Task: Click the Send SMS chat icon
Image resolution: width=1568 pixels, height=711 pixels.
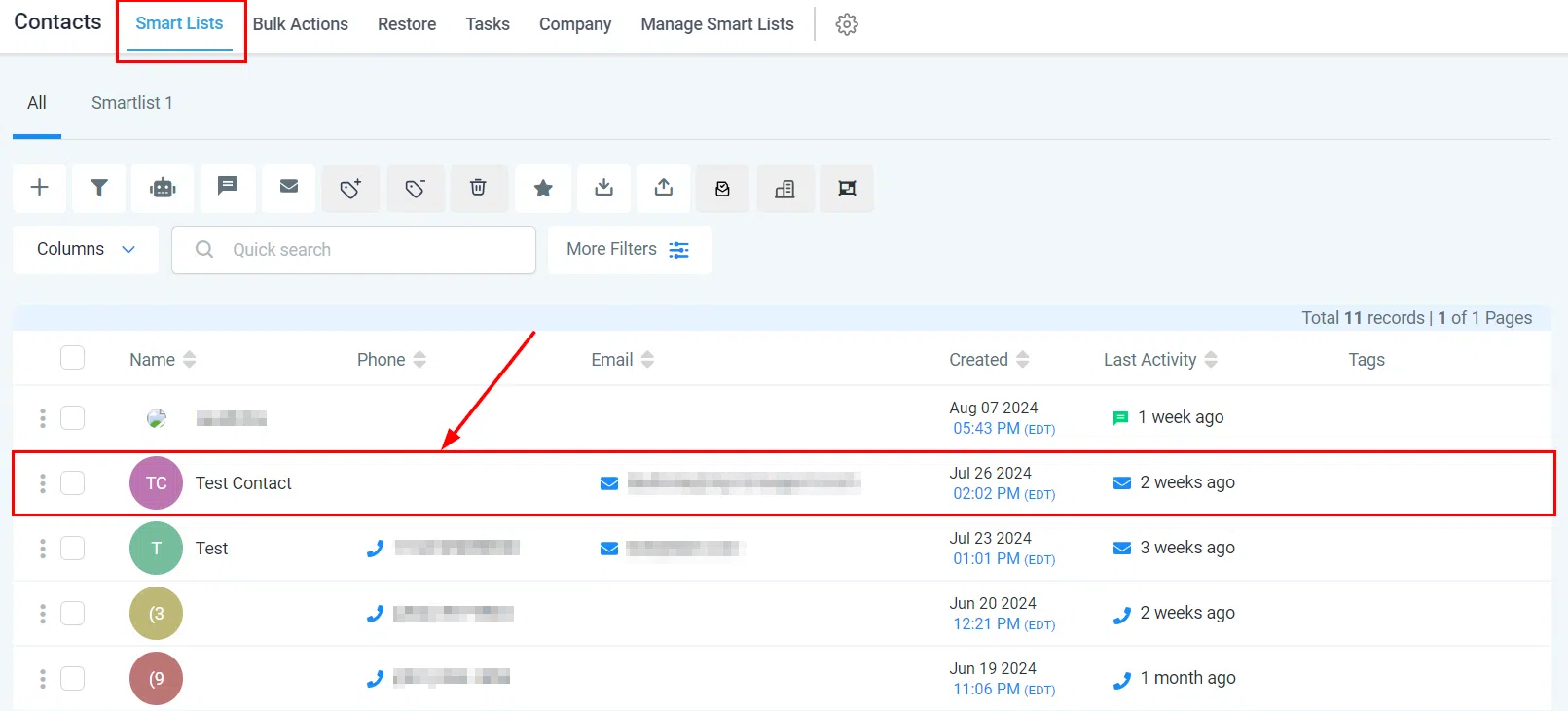Action: 228,188
